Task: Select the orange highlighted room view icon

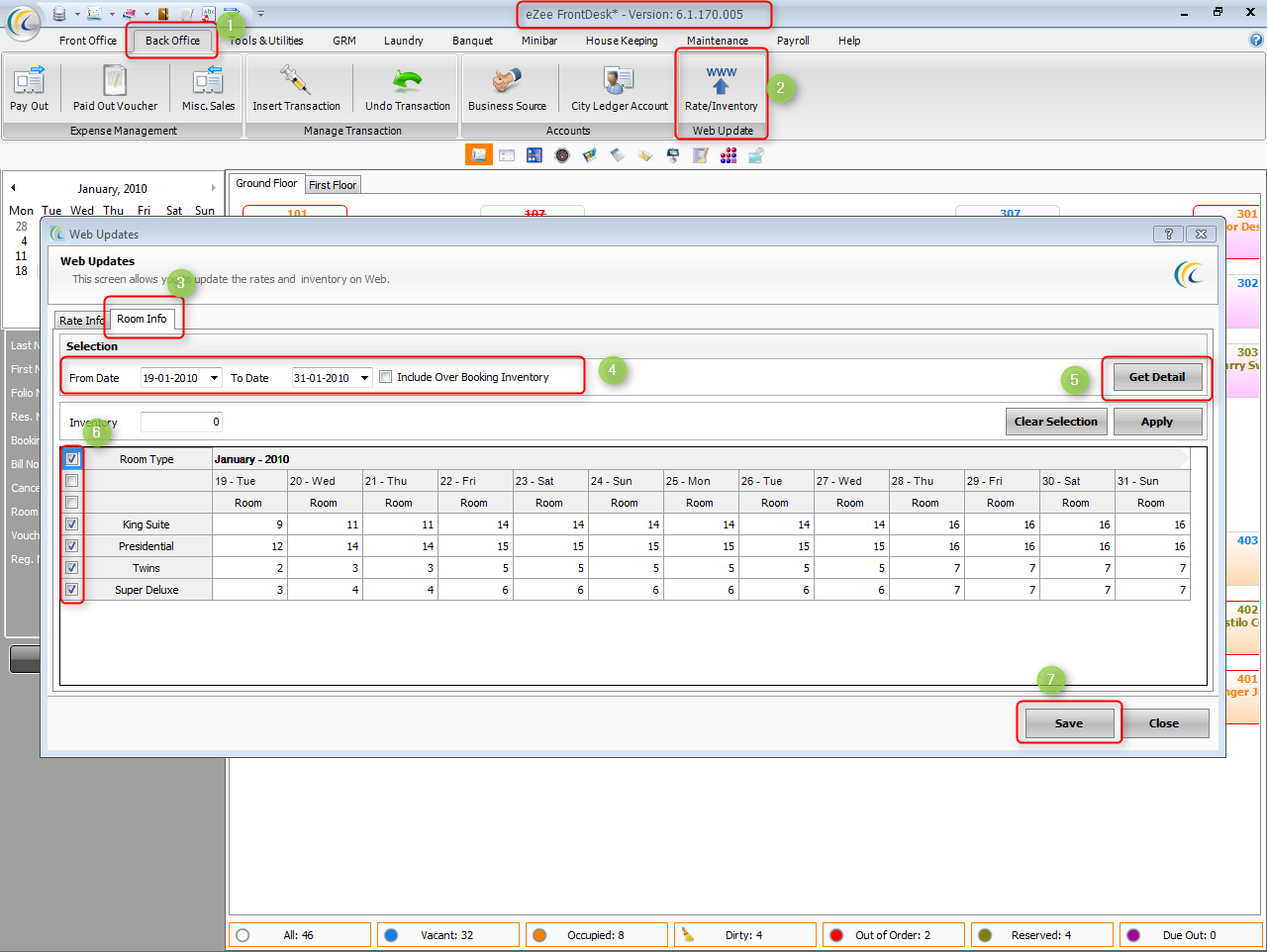Action: click(479, 154)
